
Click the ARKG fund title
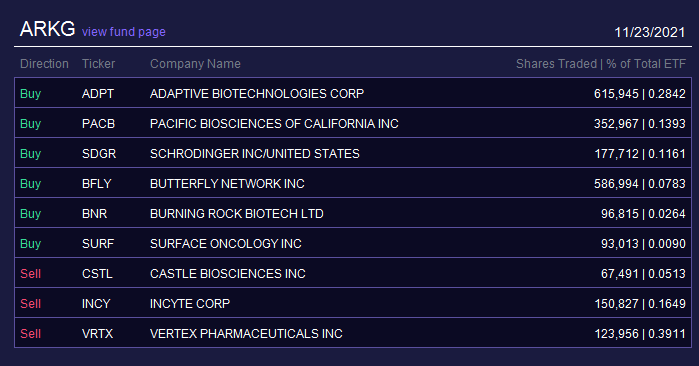pos(47,29)
